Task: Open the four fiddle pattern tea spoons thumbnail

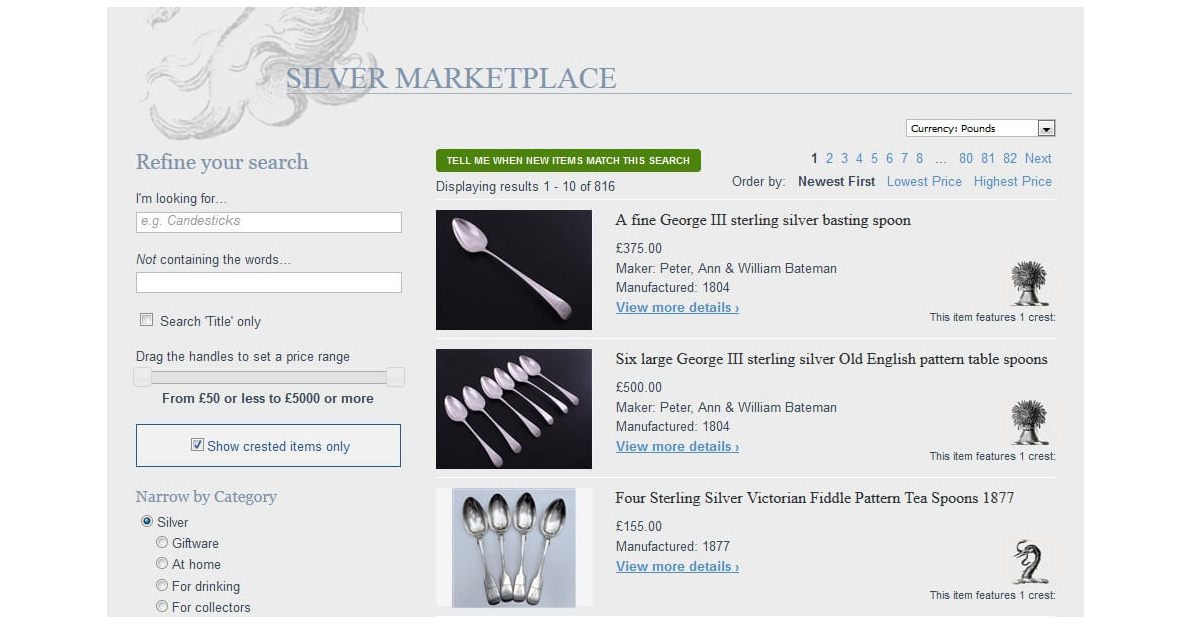Action: pos(514,548)
